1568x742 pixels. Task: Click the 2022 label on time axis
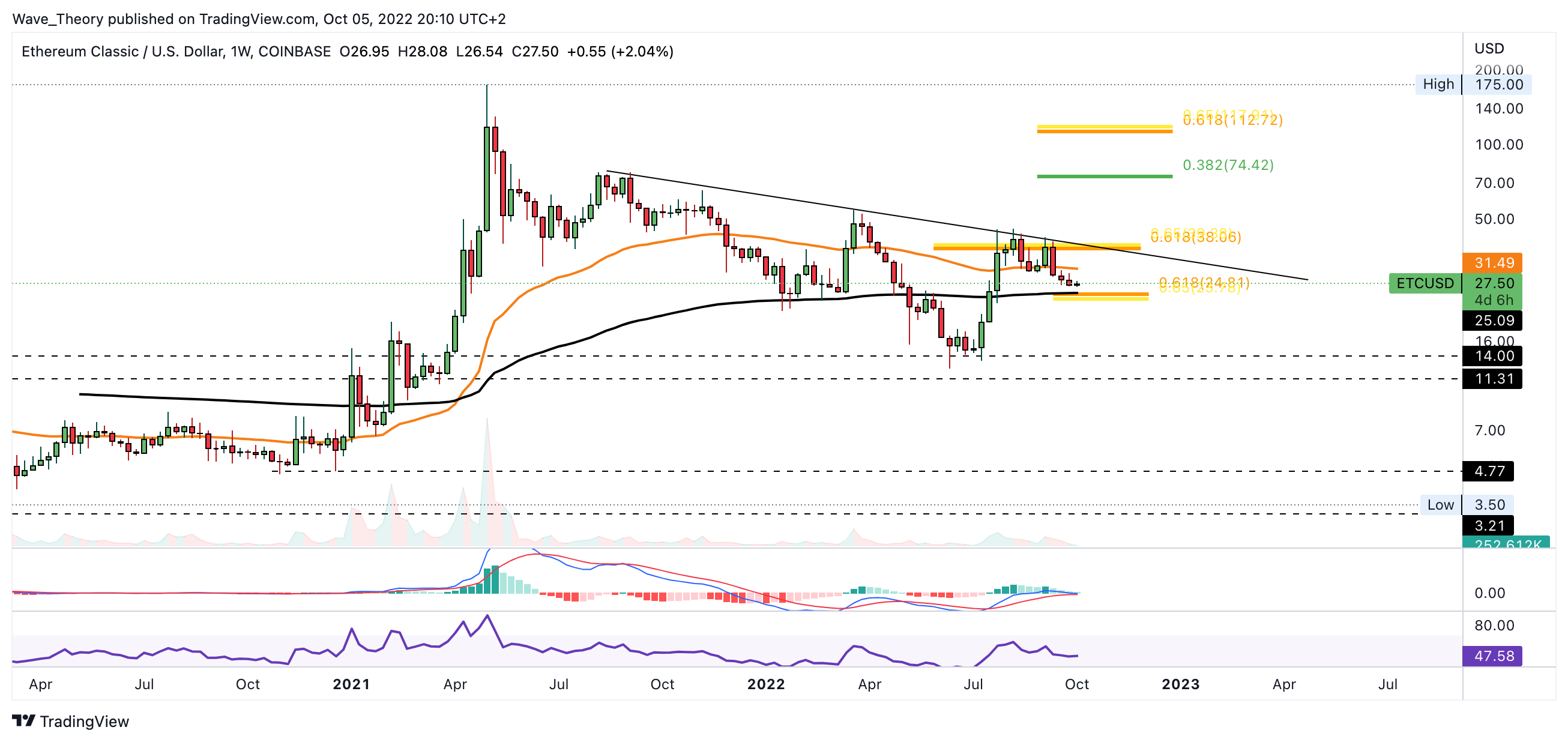pyautogui.click(x=766, y=684)
